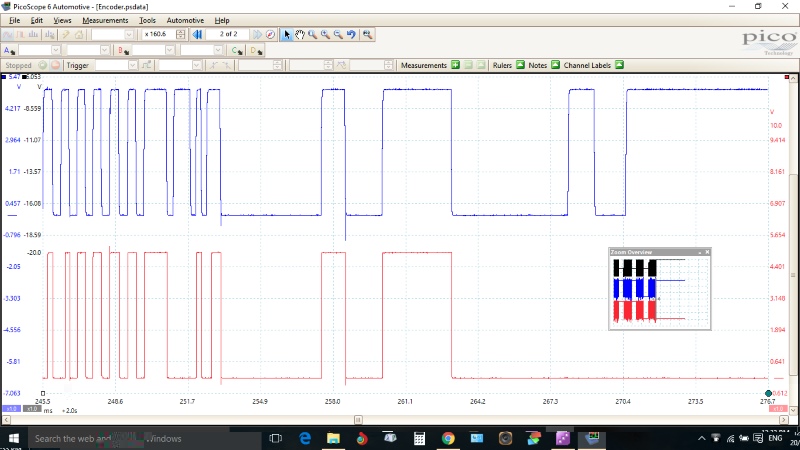
Task: Launch Microsoft Edge from taskbar
Action: click(305, 438)
